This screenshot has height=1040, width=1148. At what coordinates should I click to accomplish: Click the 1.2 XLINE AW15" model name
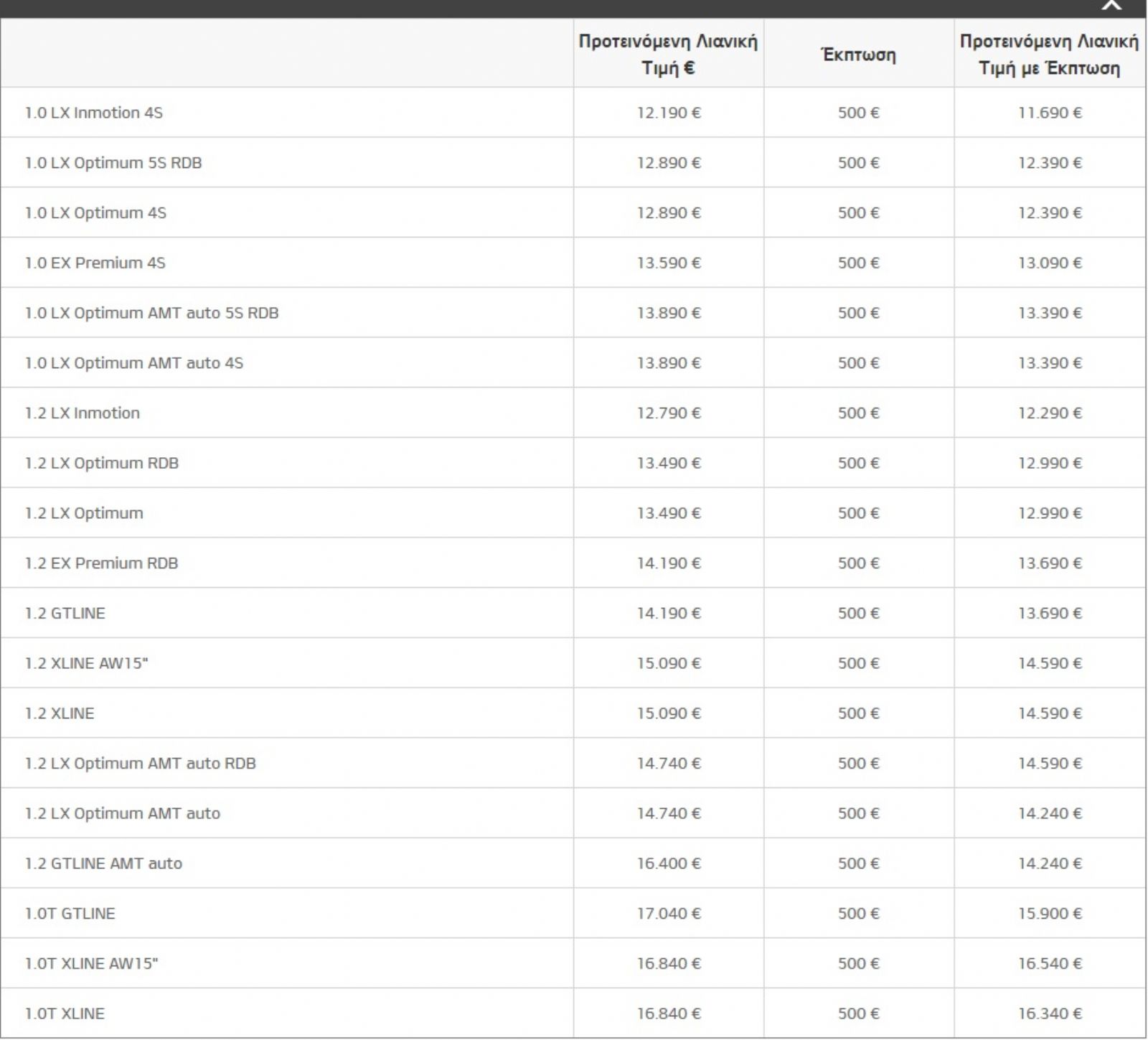point(86,663)
